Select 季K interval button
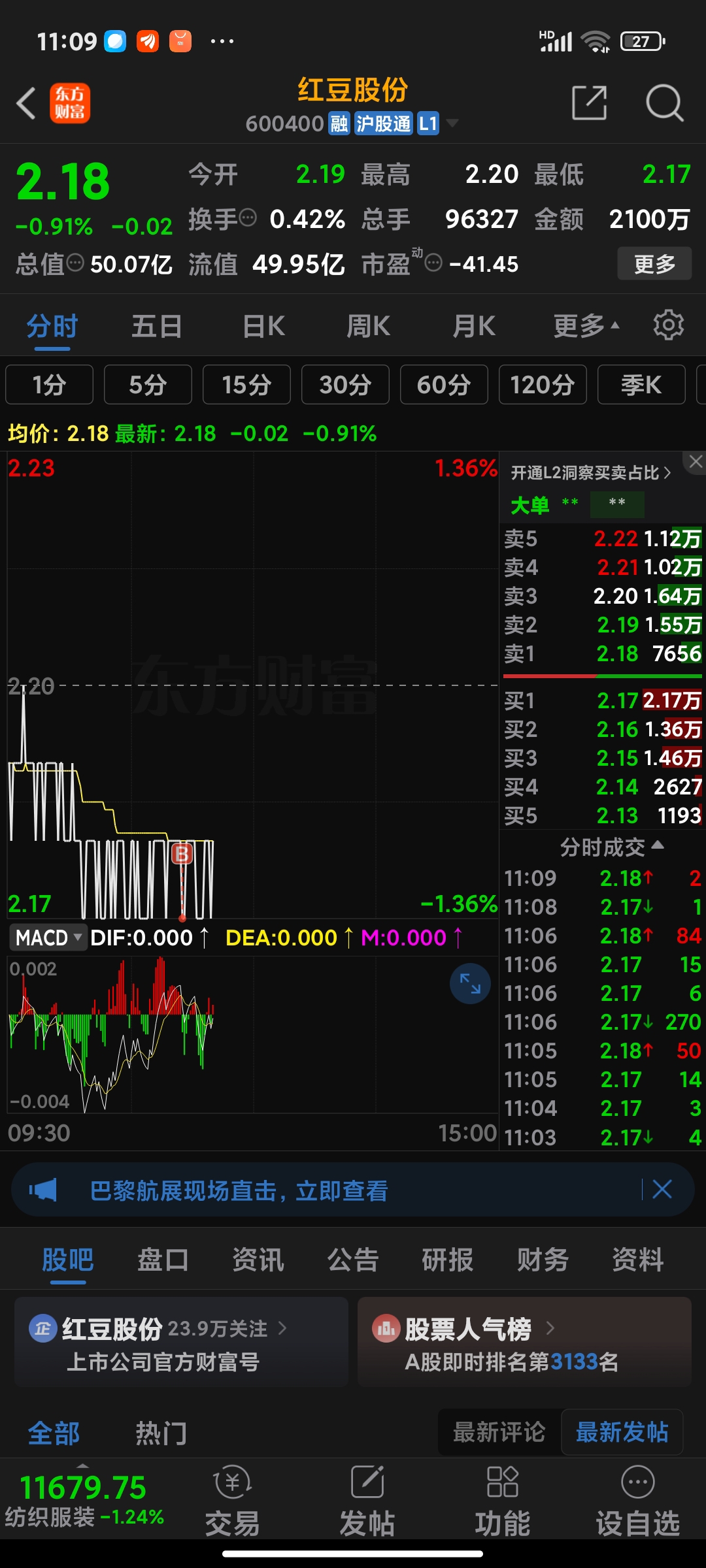This screenshot has height=1568, width=706. click(641, 385)
